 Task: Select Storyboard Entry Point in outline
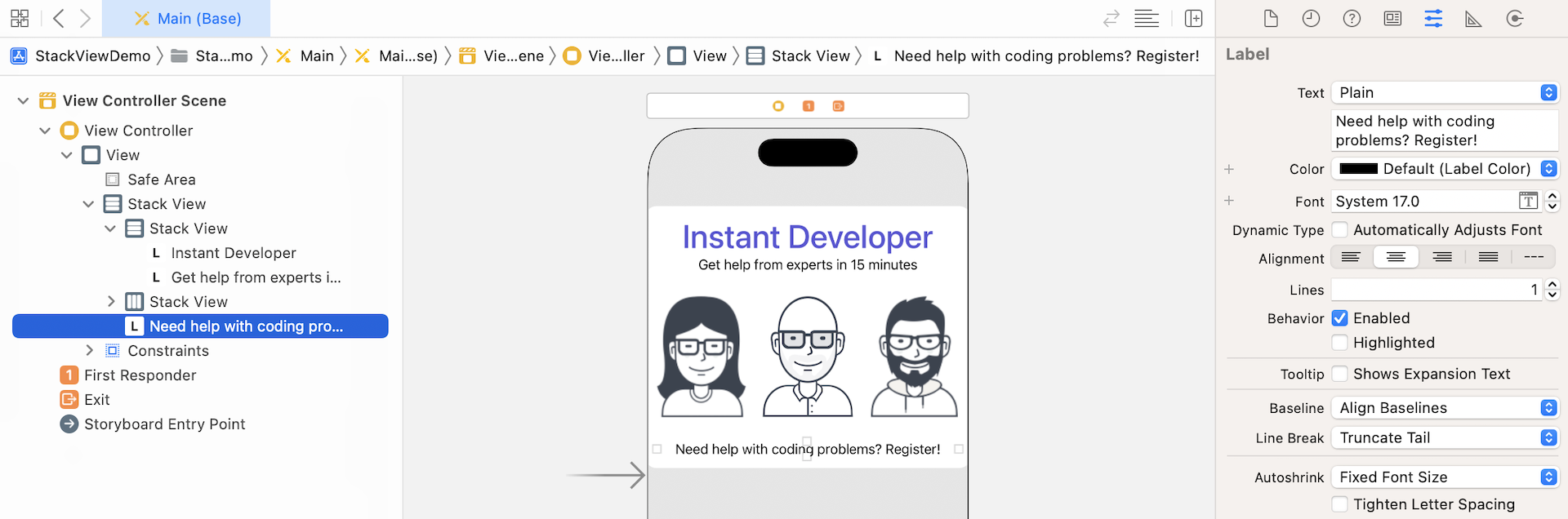tap(164, 424)
